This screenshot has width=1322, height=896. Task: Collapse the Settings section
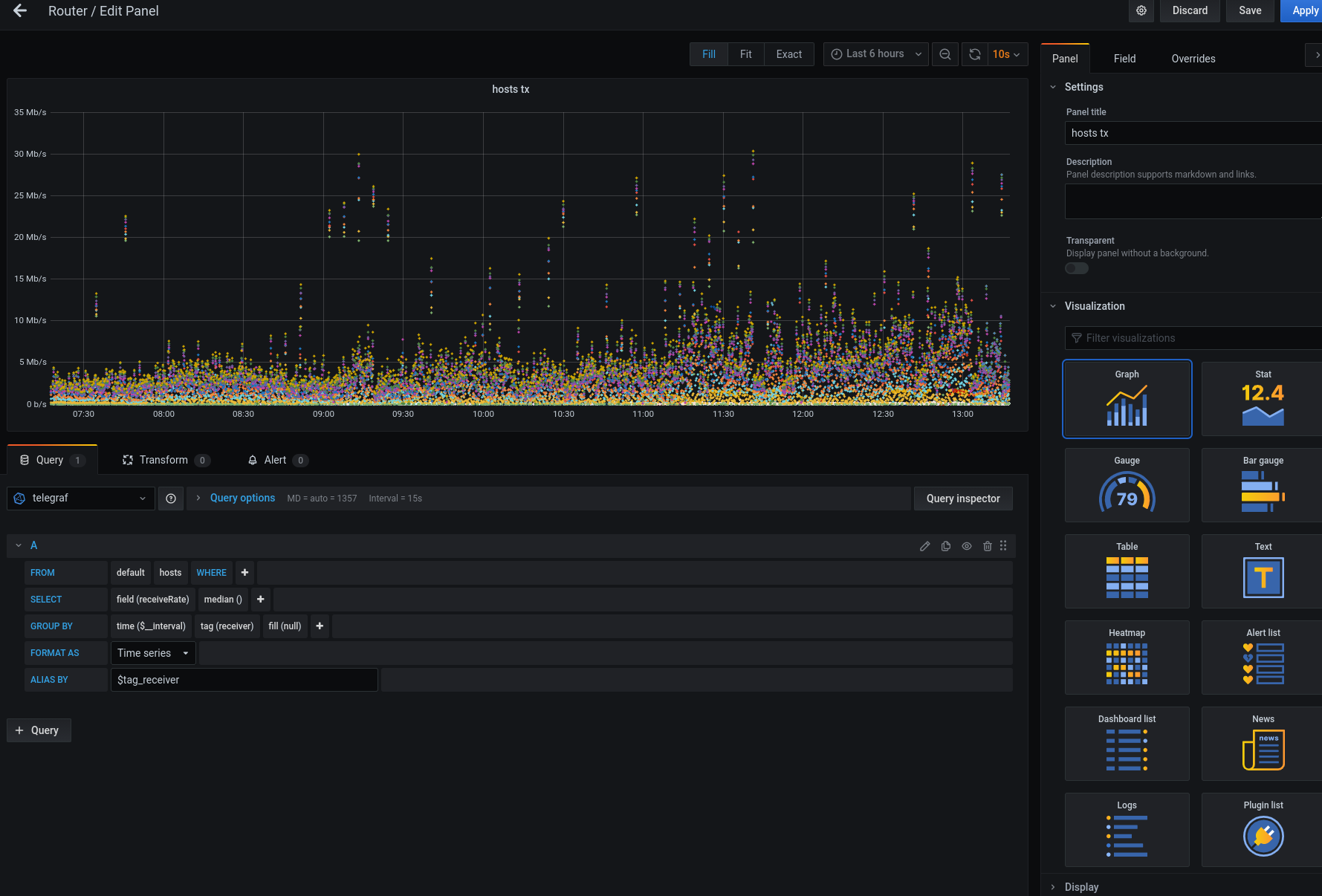[1083, 87]
